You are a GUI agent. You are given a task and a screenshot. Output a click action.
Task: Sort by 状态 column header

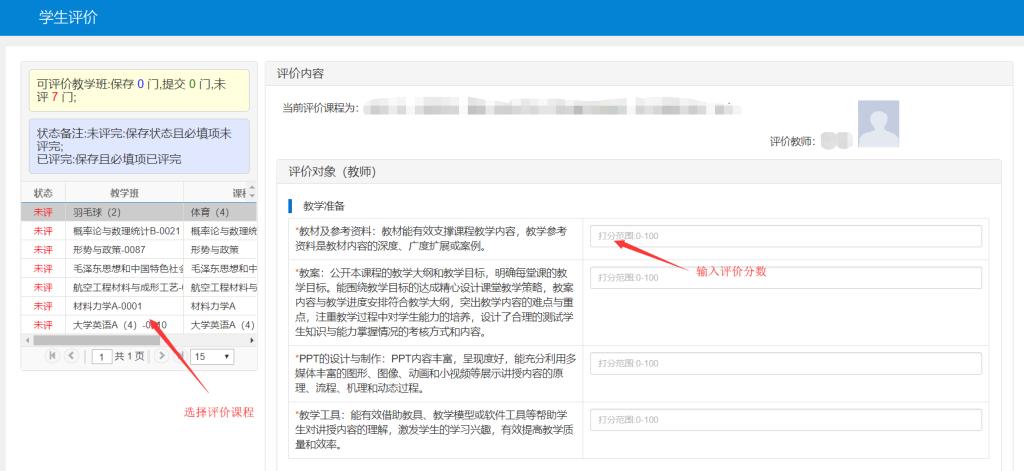[43, 192]
